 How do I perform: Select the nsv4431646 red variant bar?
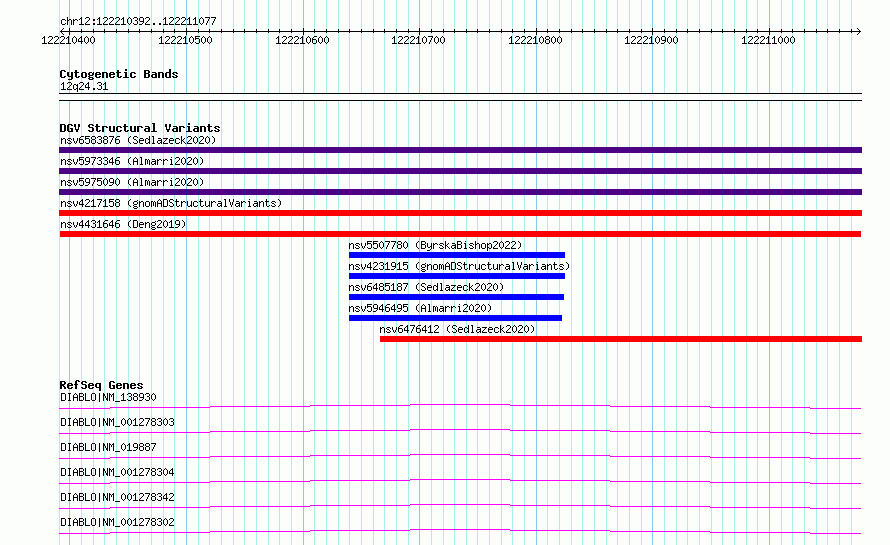(460, 234)
